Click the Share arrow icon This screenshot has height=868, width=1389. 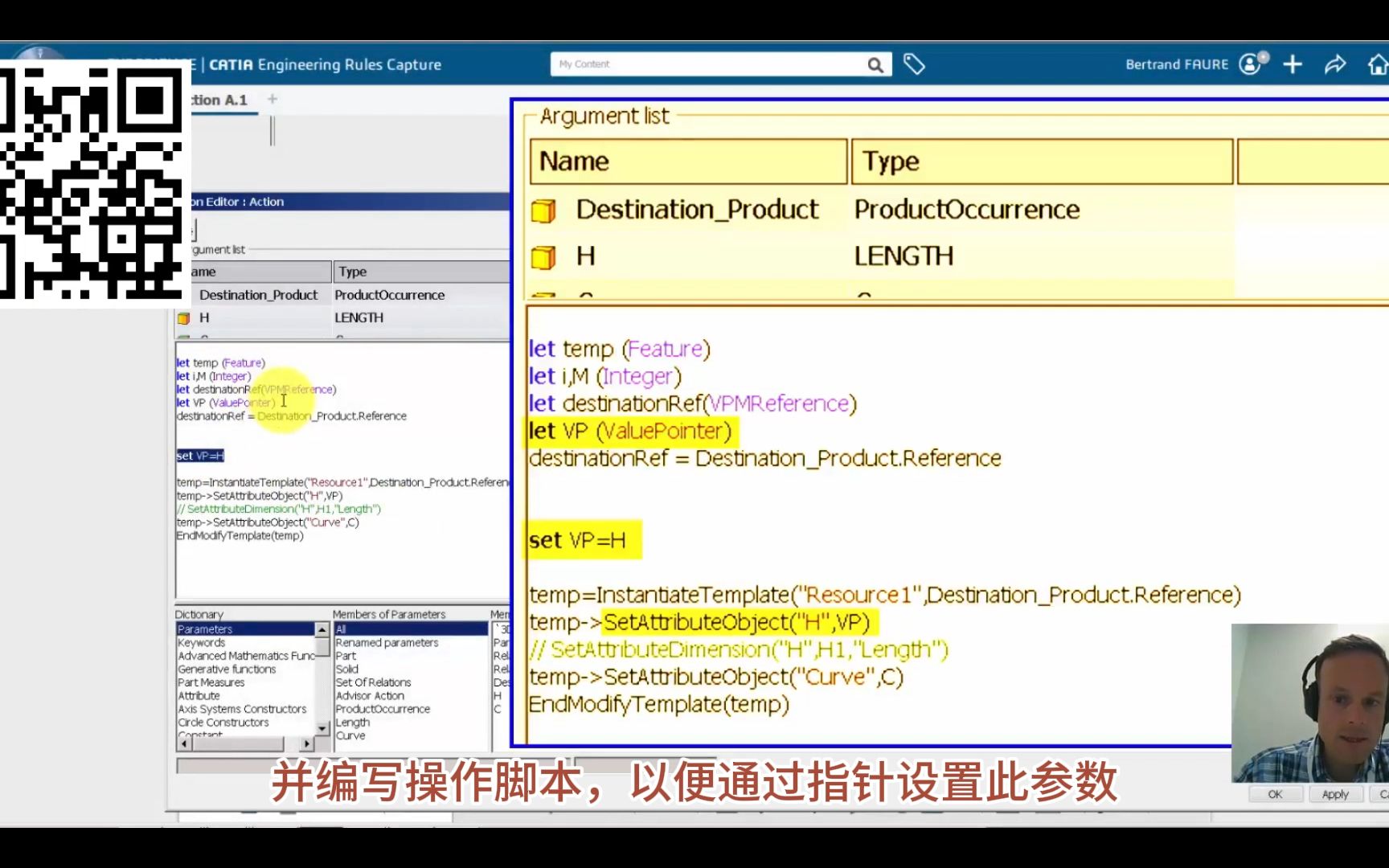1335,64
